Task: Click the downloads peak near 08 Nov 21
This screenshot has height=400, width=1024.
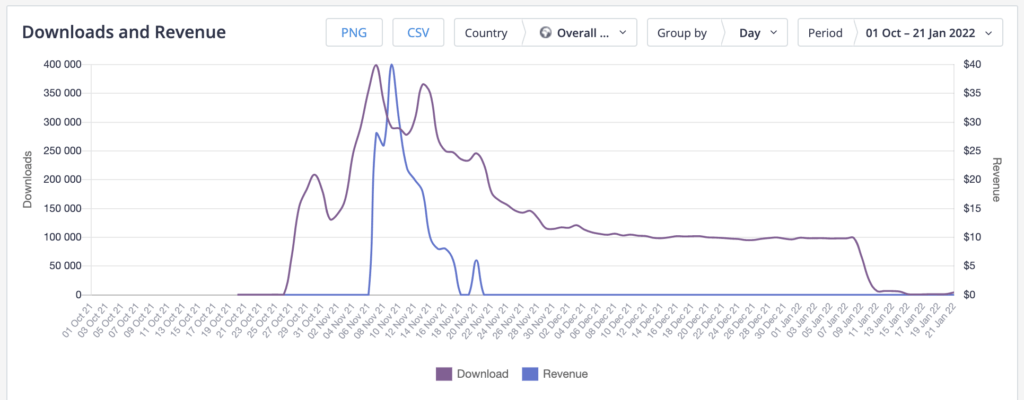Action: 376,66
